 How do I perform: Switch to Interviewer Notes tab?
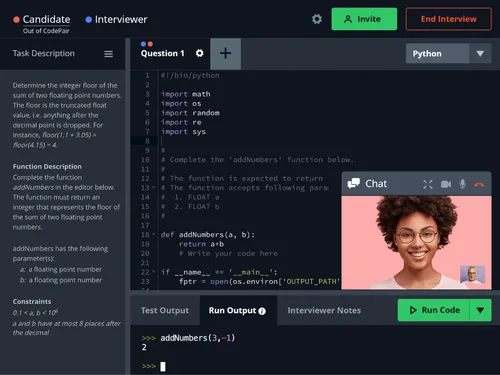(324, 310)
